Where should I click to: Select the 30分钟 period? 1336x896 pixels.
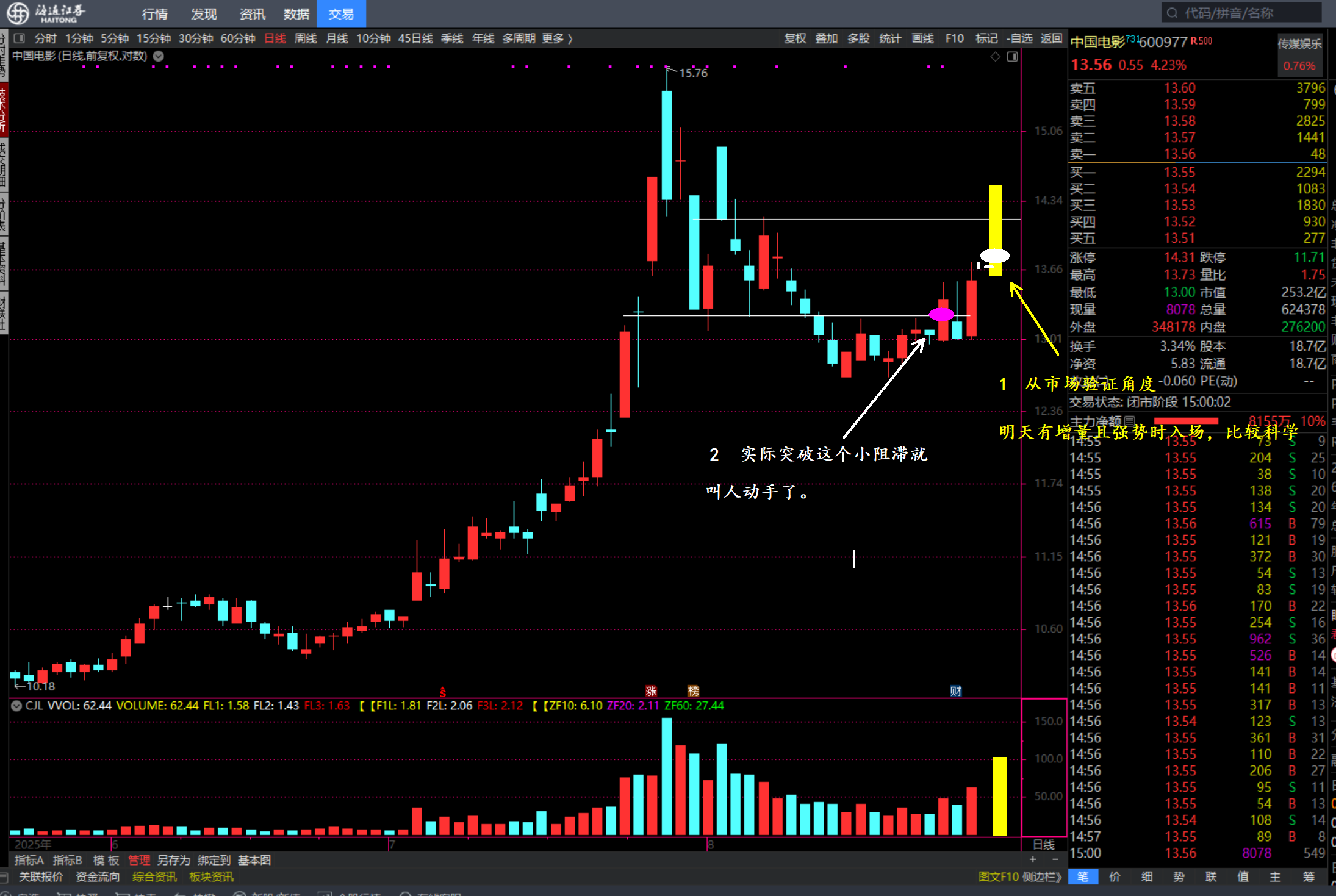[x=195, y=38]
